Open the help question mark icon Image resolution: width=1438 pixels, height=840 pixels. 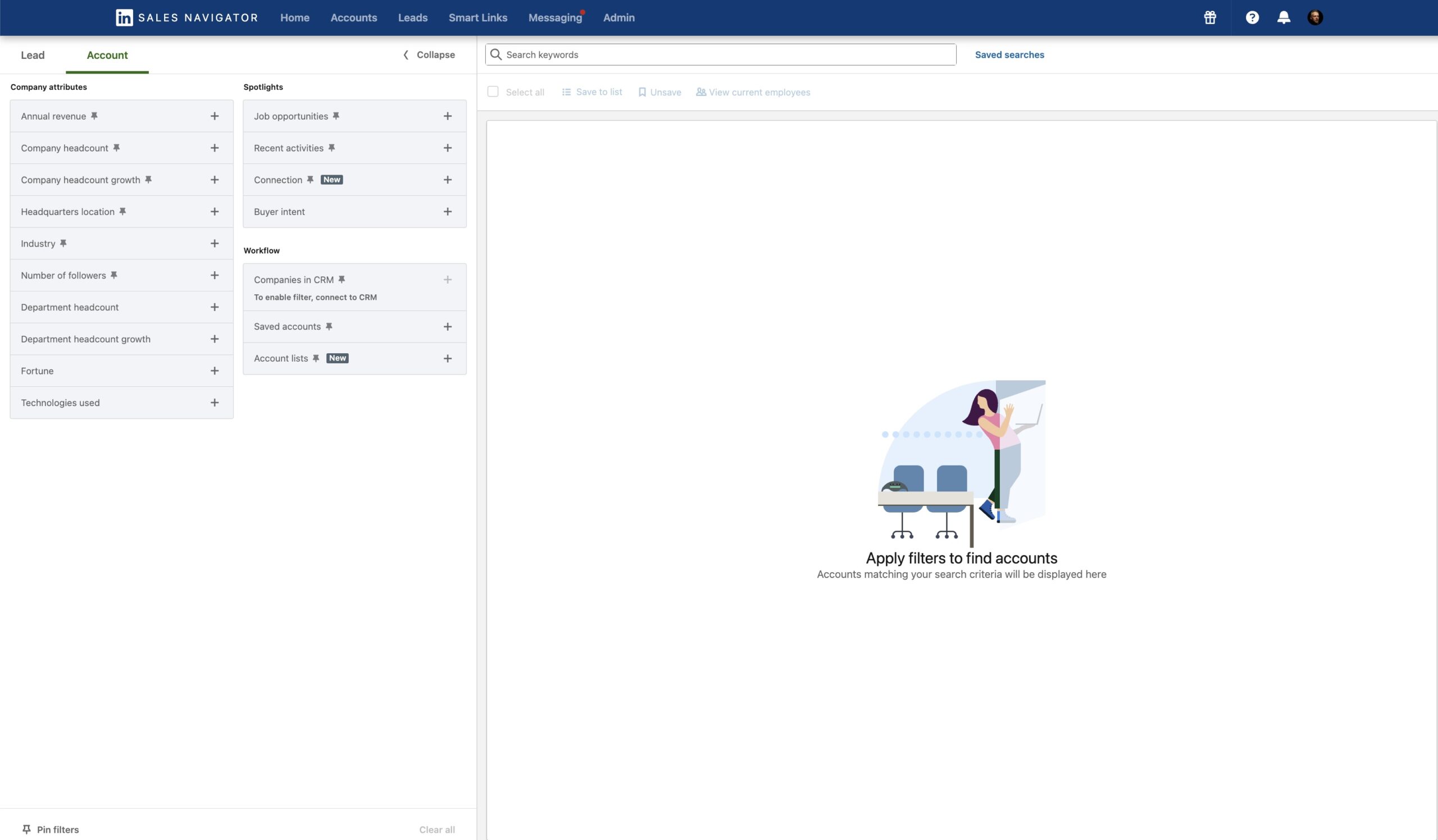1252,17
